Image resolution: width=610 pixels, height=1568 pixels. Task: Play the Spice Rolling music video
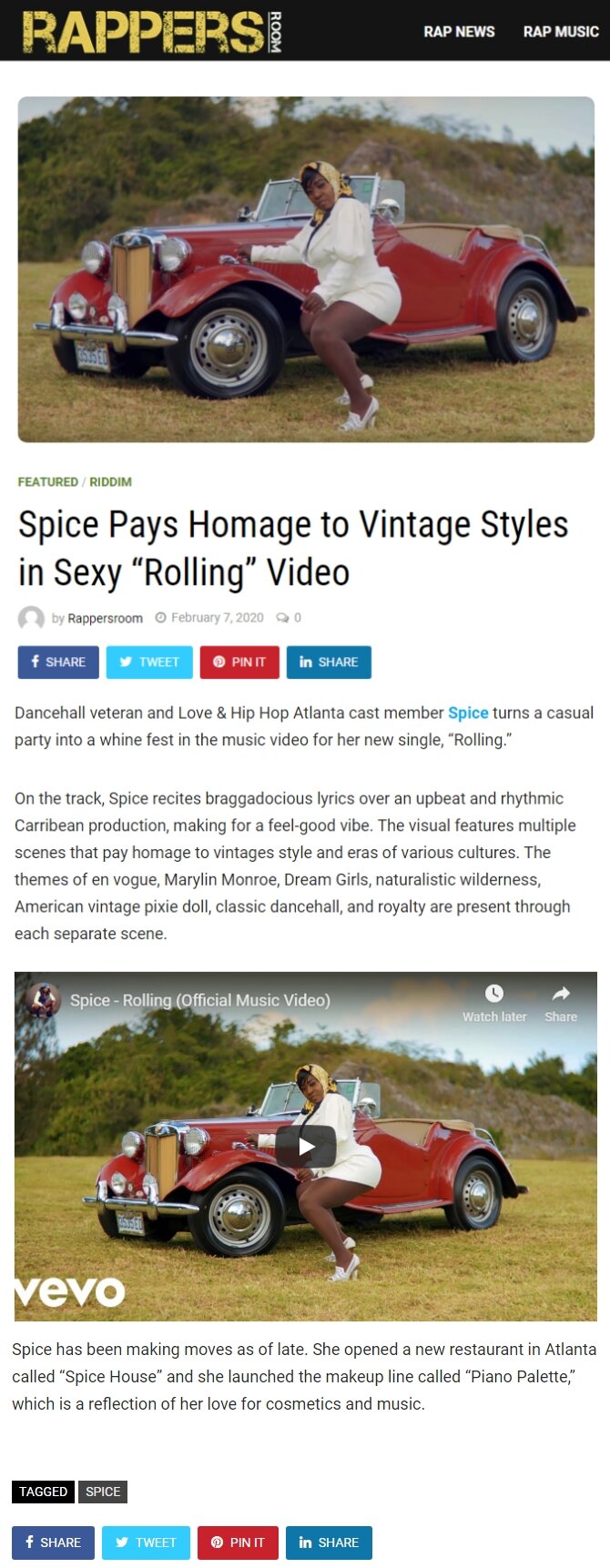tap(306, 1147)
